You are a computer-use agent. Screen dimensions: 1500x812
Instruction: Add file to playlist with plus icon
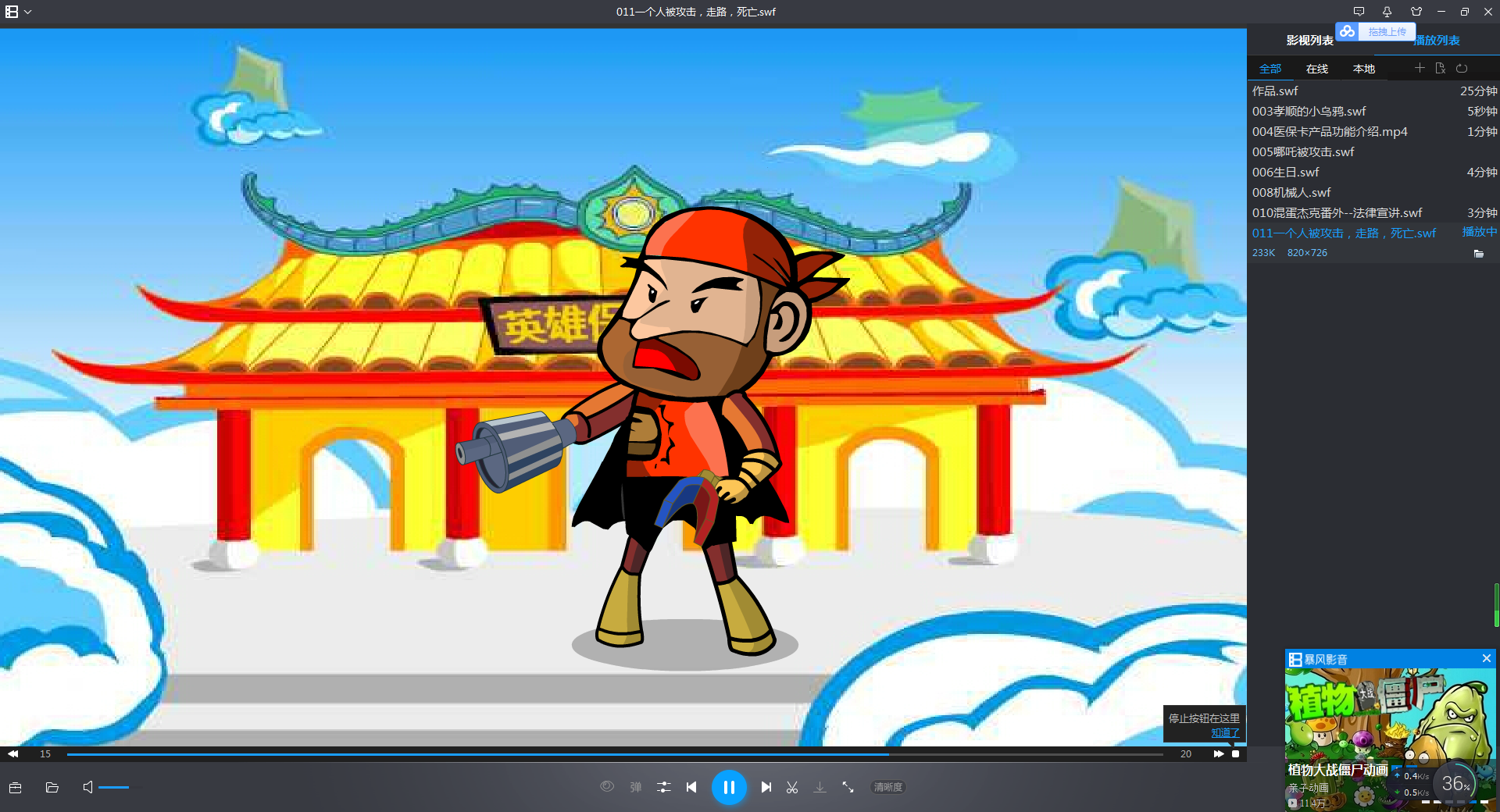(1420, 68)
